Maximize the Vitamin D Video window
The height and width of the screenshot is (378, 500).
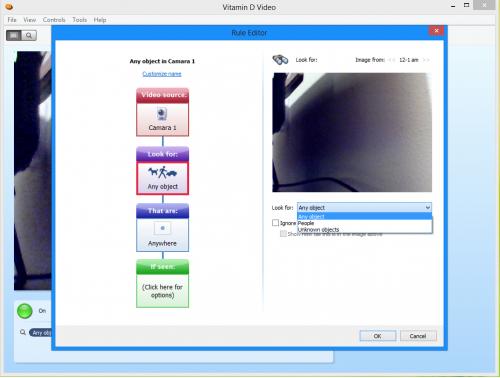point(467,5)
